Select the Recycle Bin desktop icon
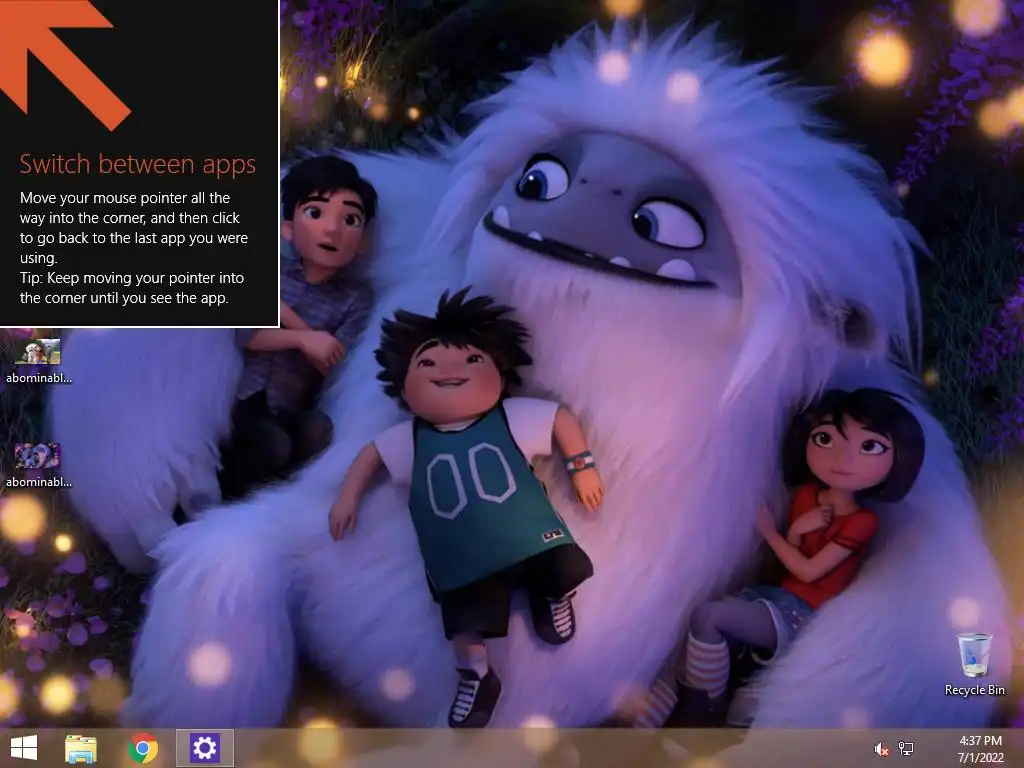1024x768 pixels. [974, 664]
